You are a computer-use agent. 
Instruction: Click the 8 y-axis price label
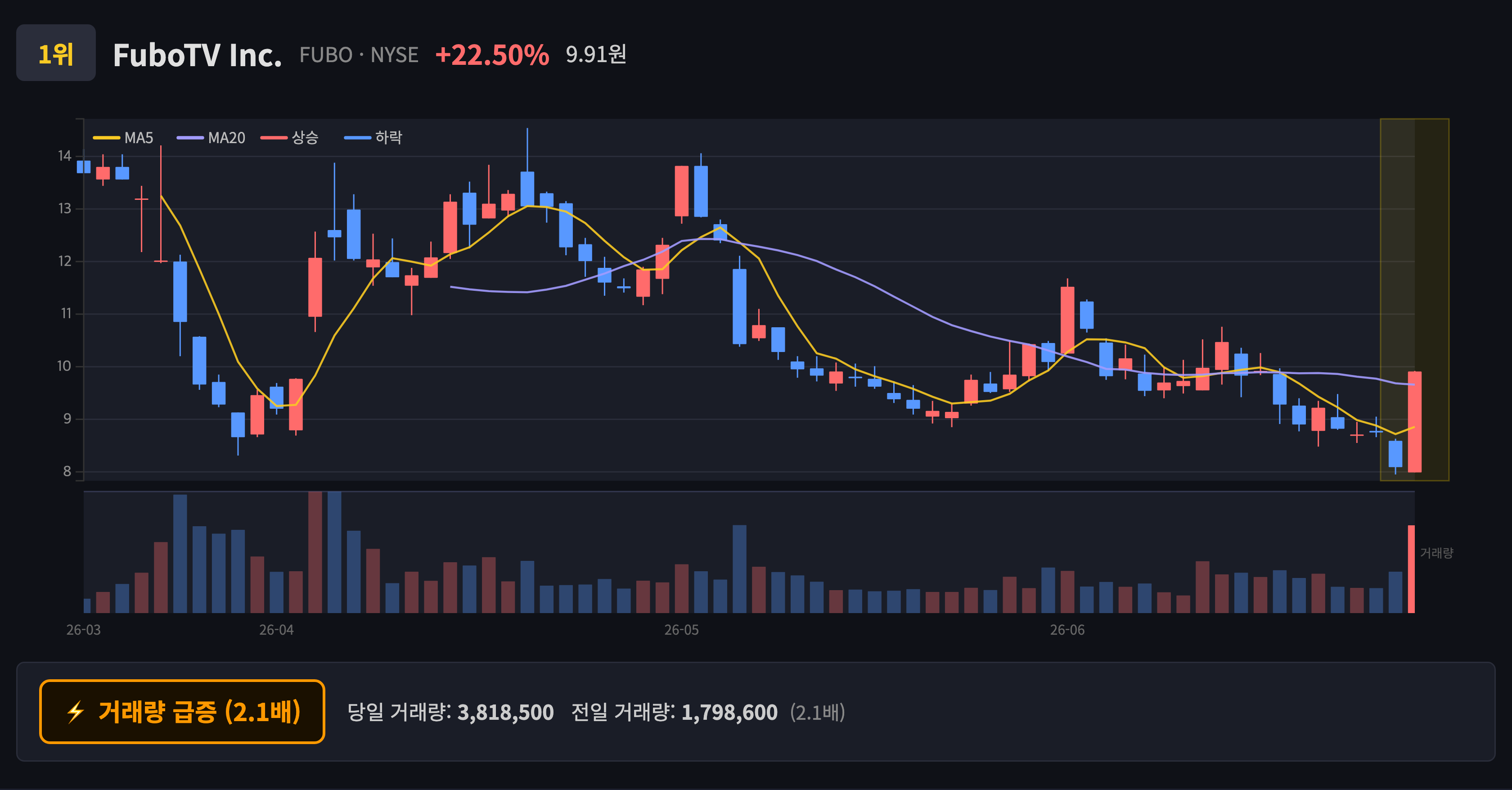[67, 471]
